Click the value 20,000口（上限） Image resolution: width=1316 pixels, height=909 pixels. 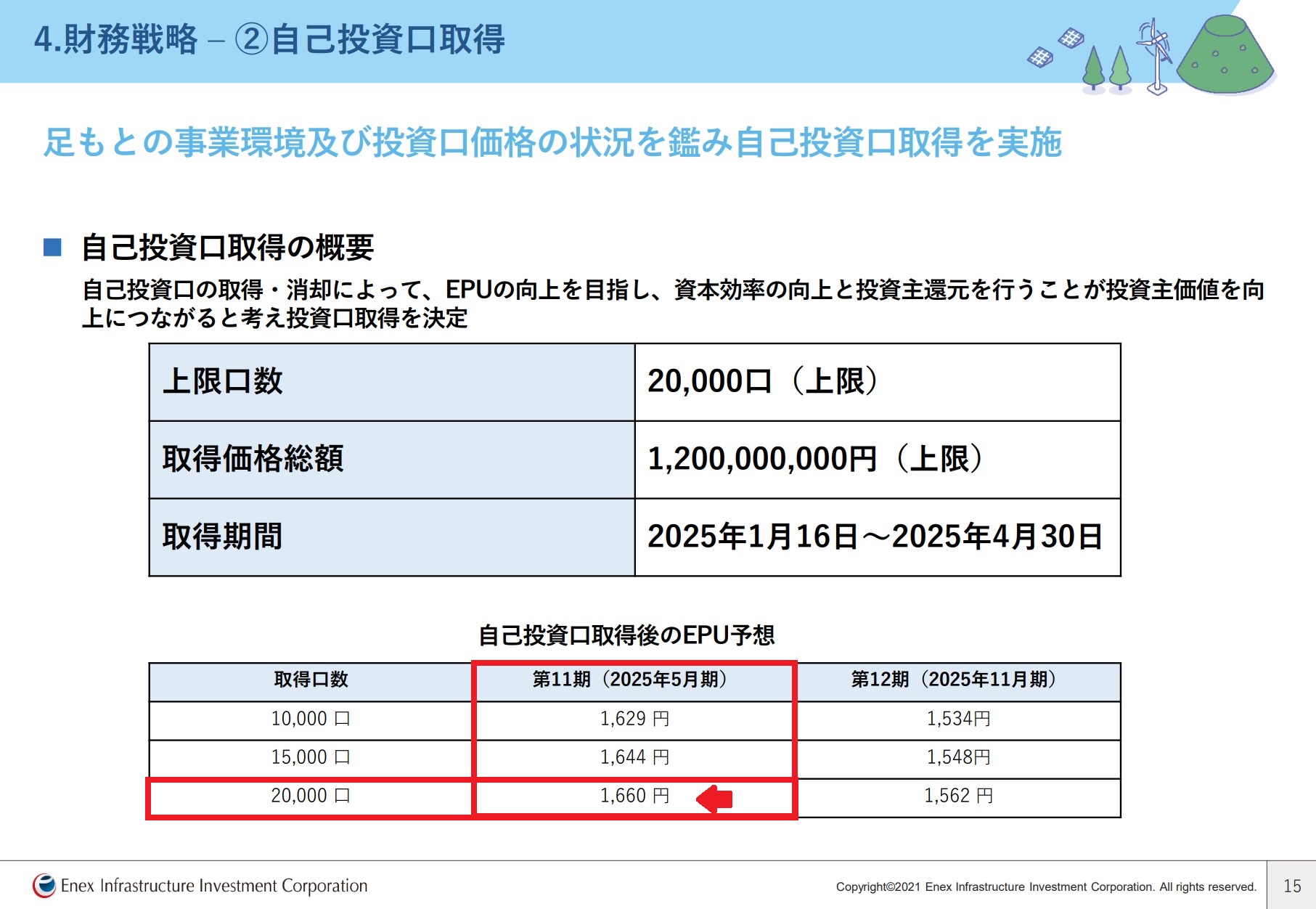click(x=763, y=381)
